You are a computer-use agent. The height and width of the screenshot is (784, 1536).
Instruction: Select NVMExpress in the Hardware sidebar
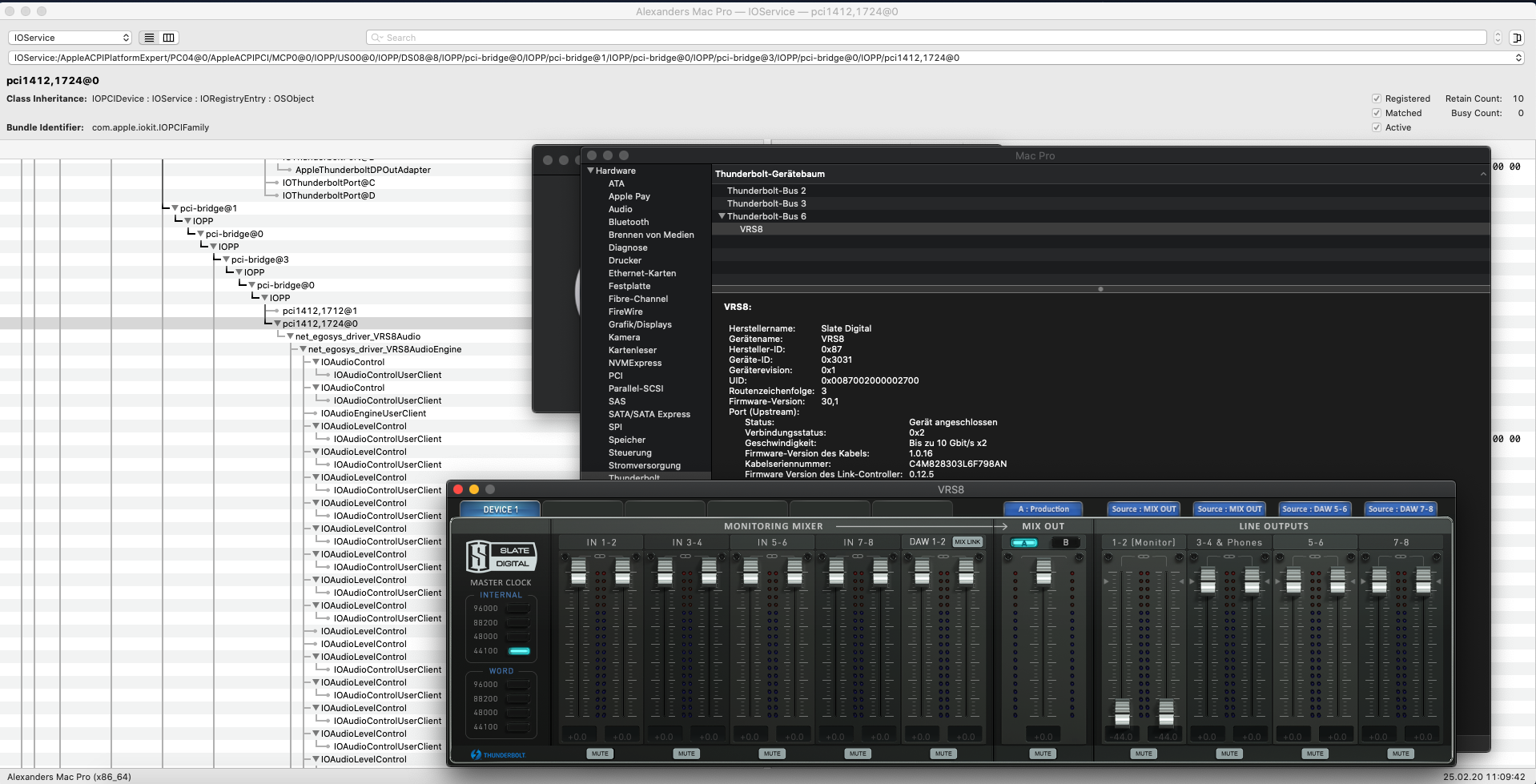(635, 363)
